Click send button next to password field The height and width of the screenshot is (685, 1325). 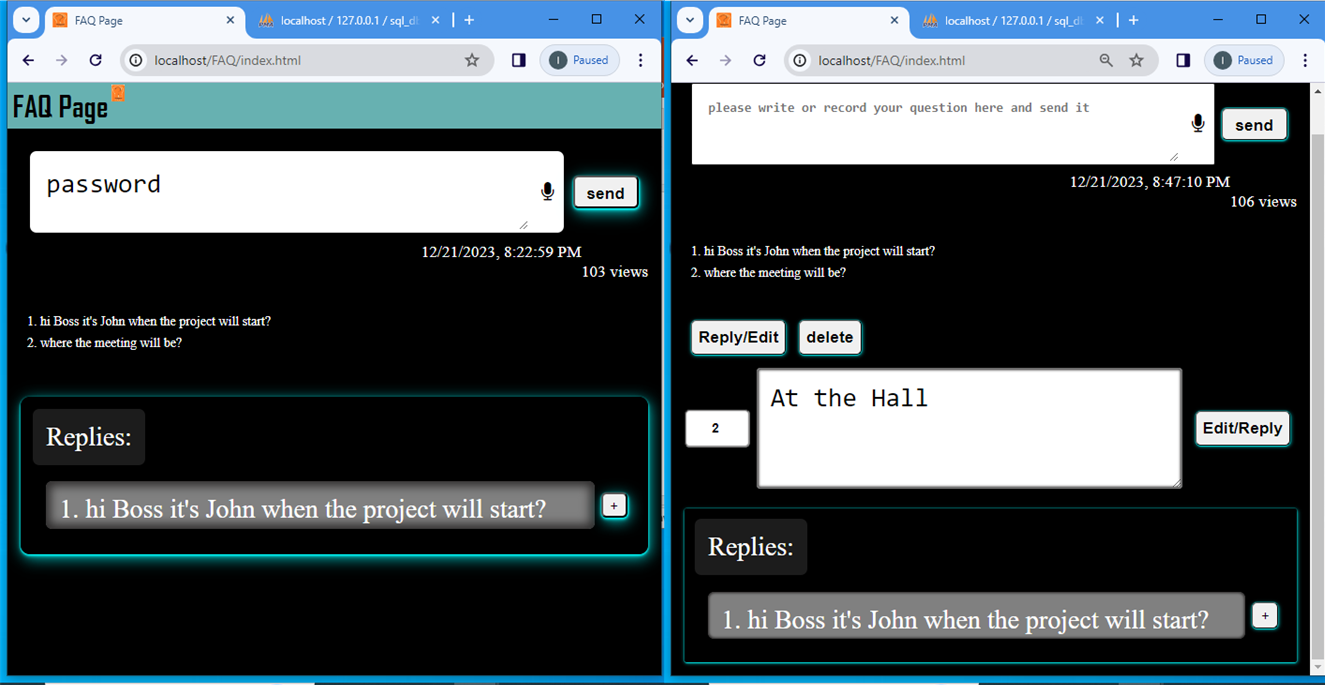605,193
